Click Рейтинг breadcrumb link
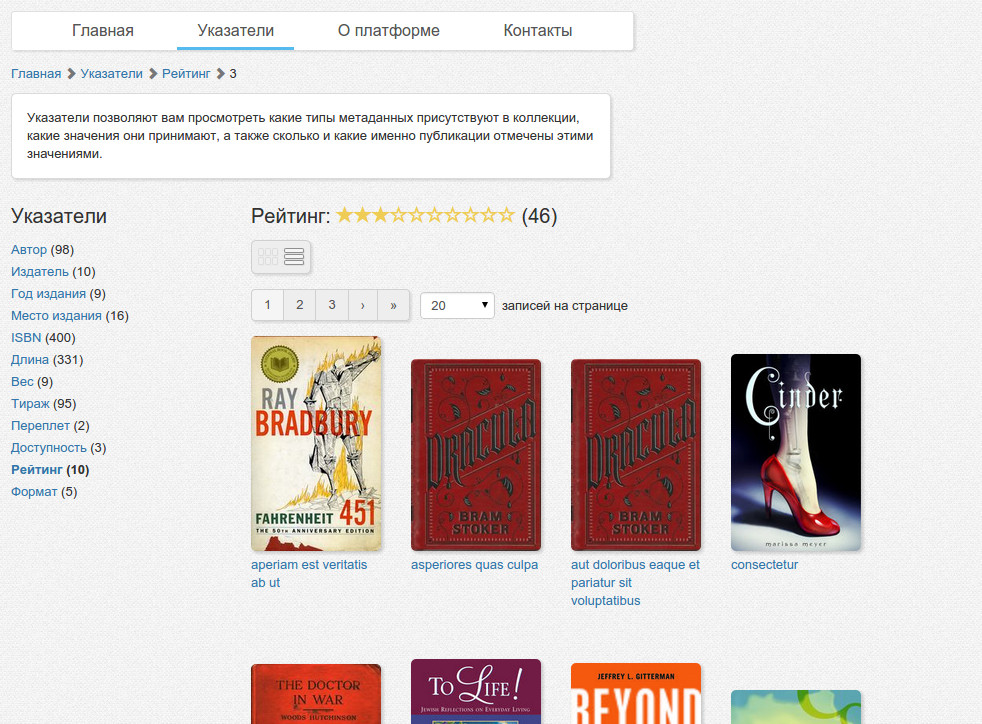The height and width of the screenshot is (724, 982). tap(186, 74)
